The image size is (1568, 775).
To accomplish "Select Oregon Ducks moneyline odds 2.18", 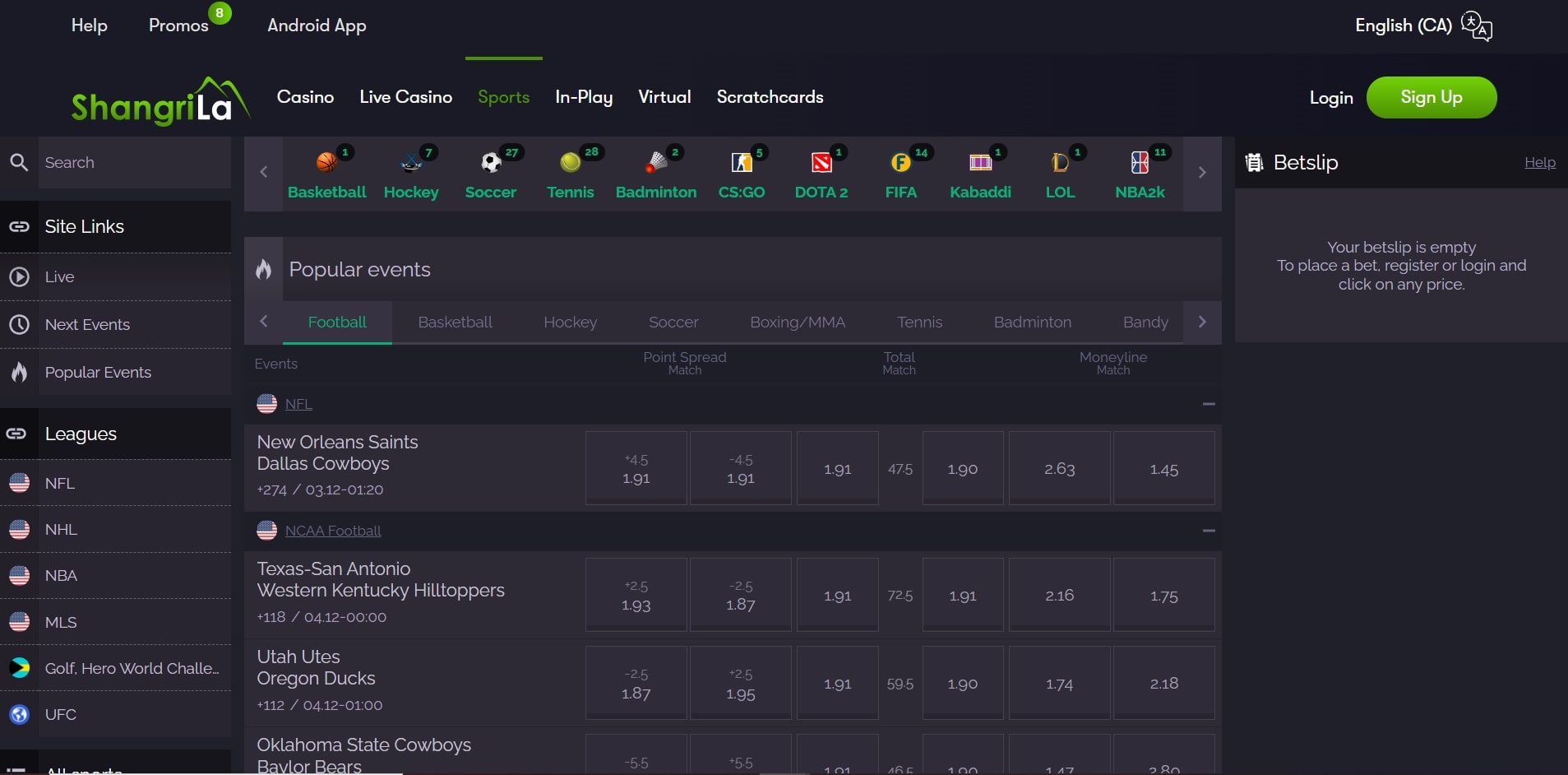I will (x=1164, y=683).
